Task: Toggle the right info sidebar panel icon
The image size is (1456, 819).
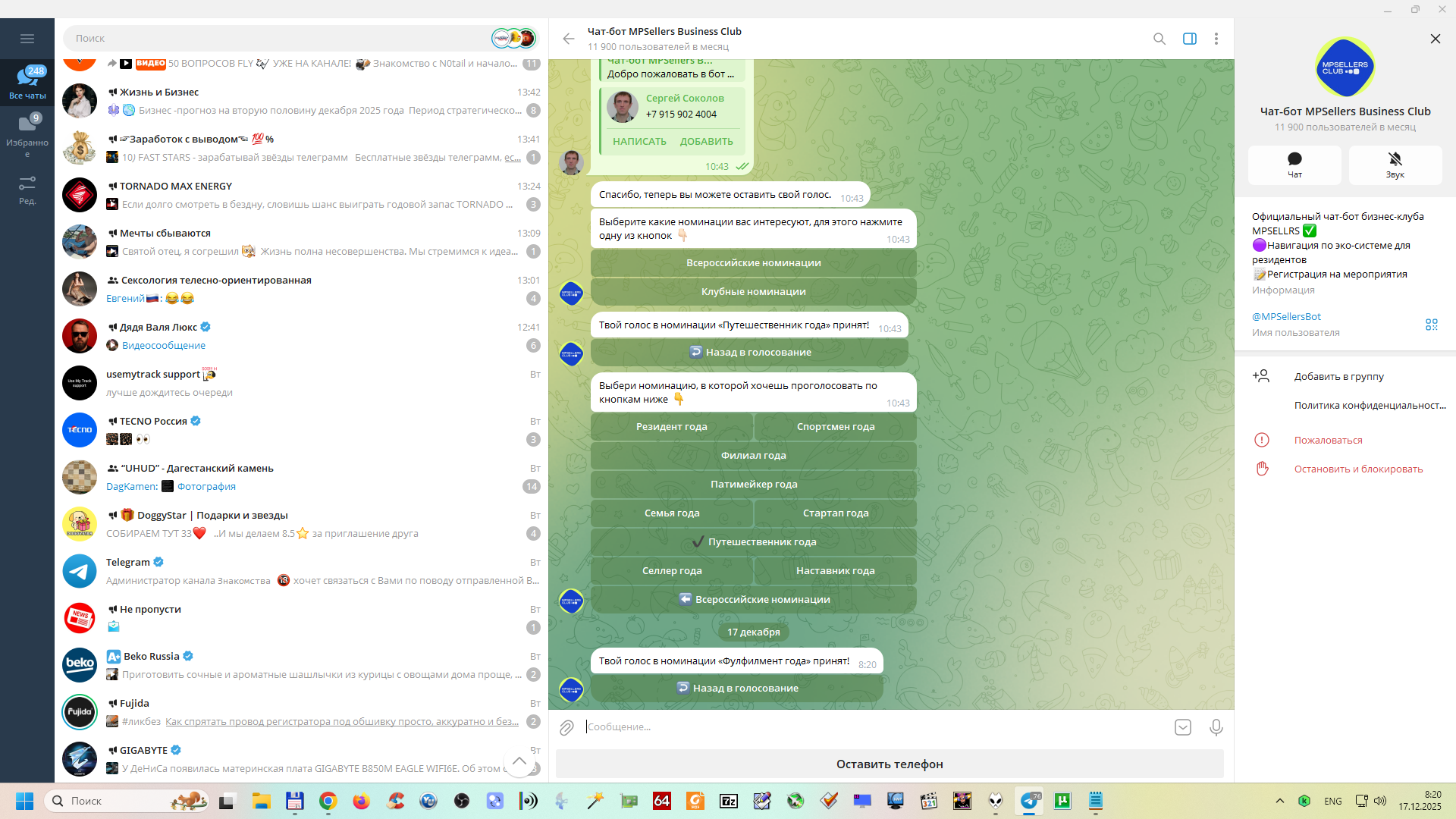Action: 1189,39
